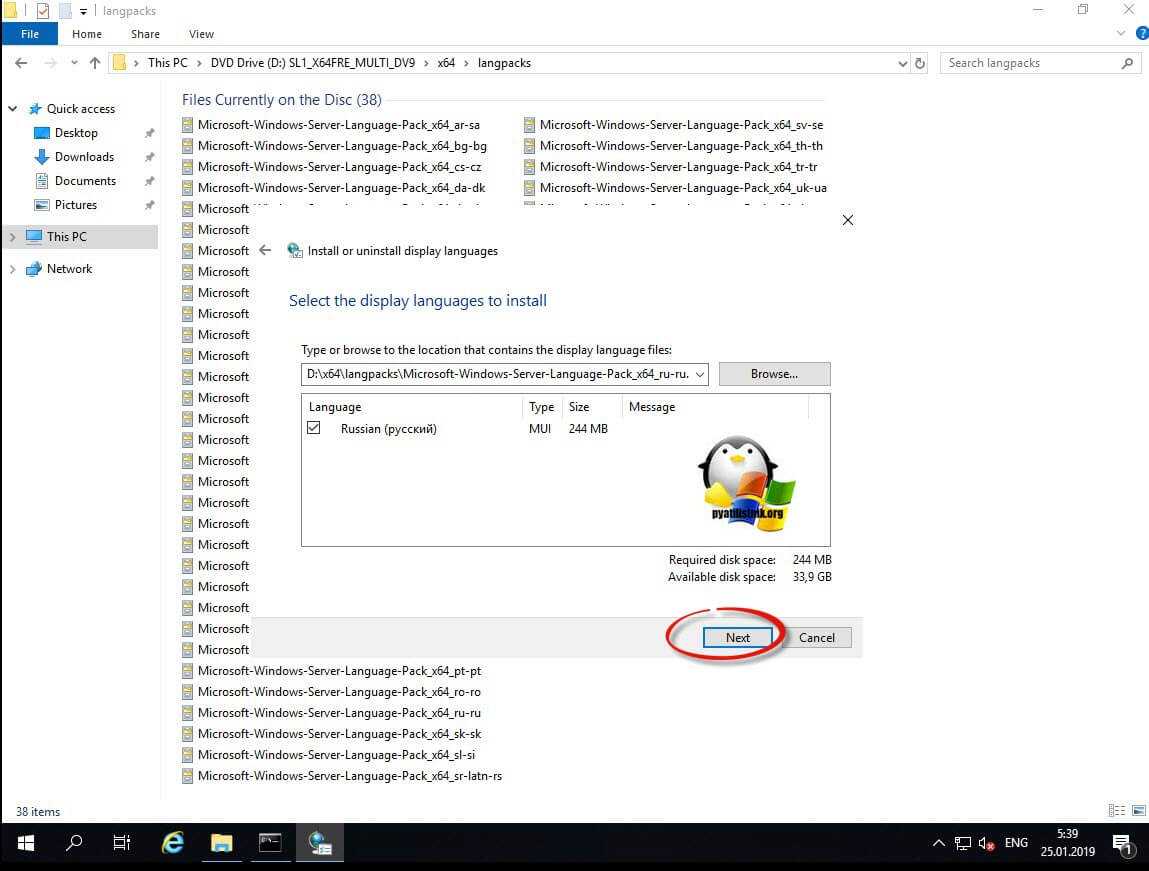Click Cancel in the language install dialog
Screen dimensions: 1149x871
coord(816,637)
